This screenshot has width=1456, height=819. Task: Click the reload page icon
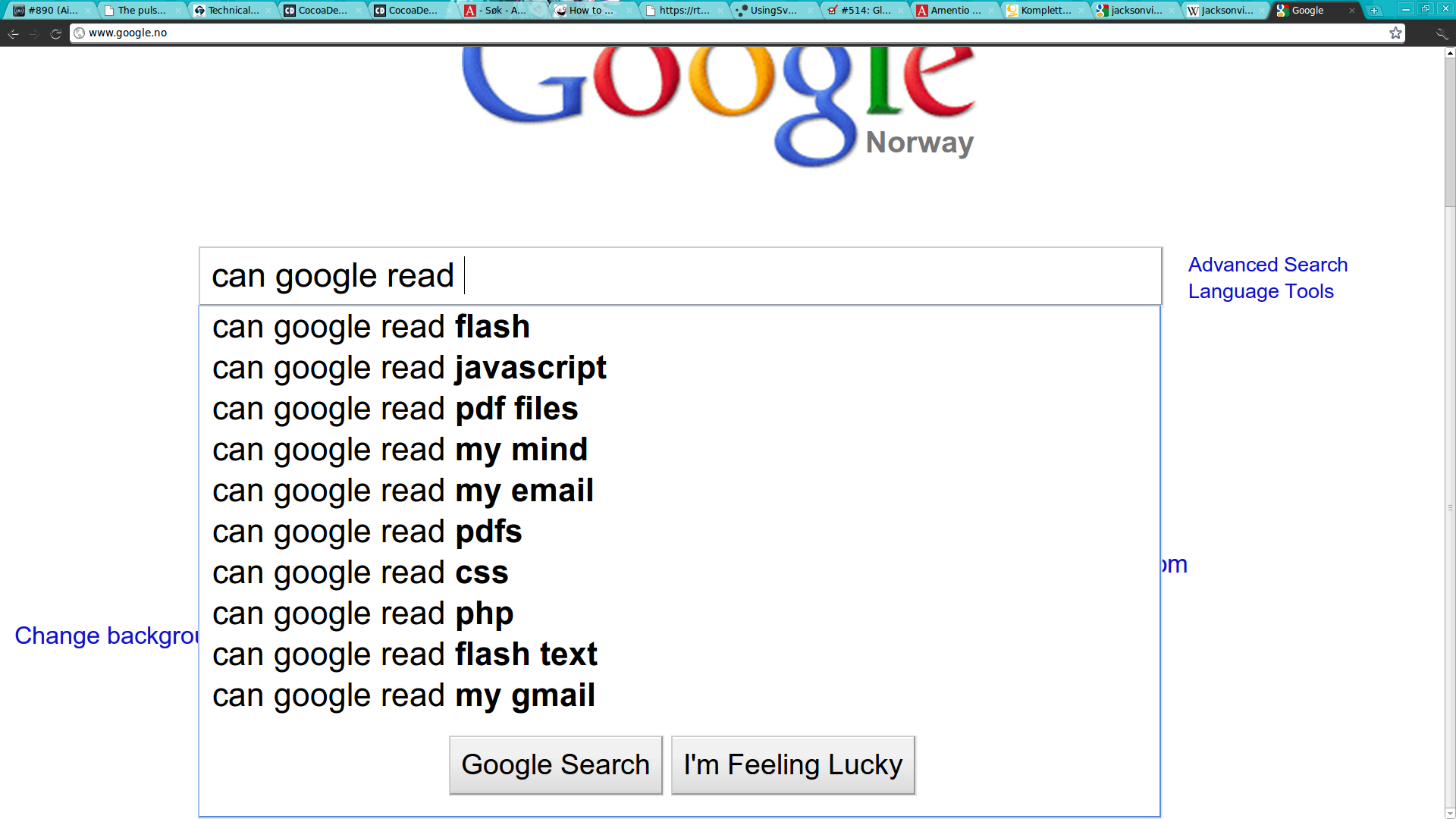[x=55, y=33]
